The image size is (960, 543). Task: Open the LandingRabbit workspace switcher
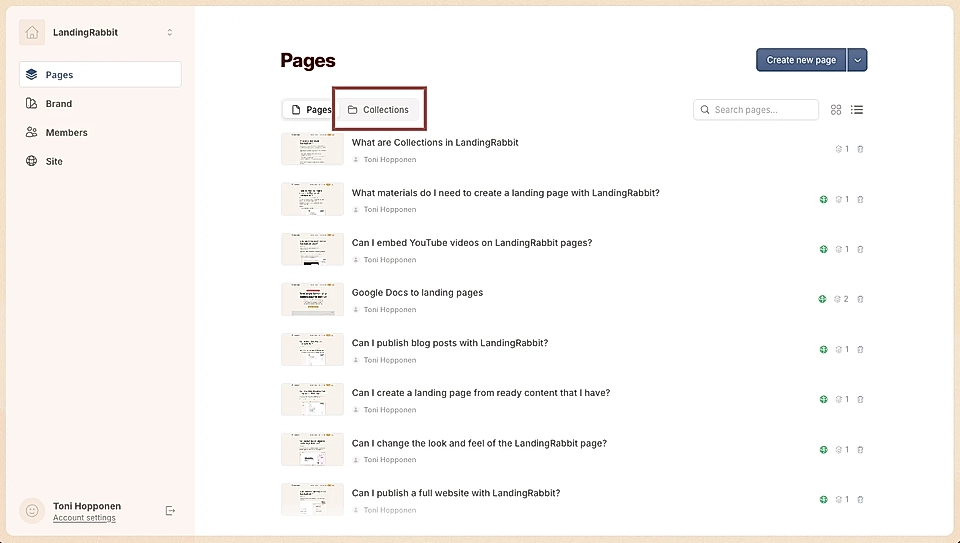(170, 32)
